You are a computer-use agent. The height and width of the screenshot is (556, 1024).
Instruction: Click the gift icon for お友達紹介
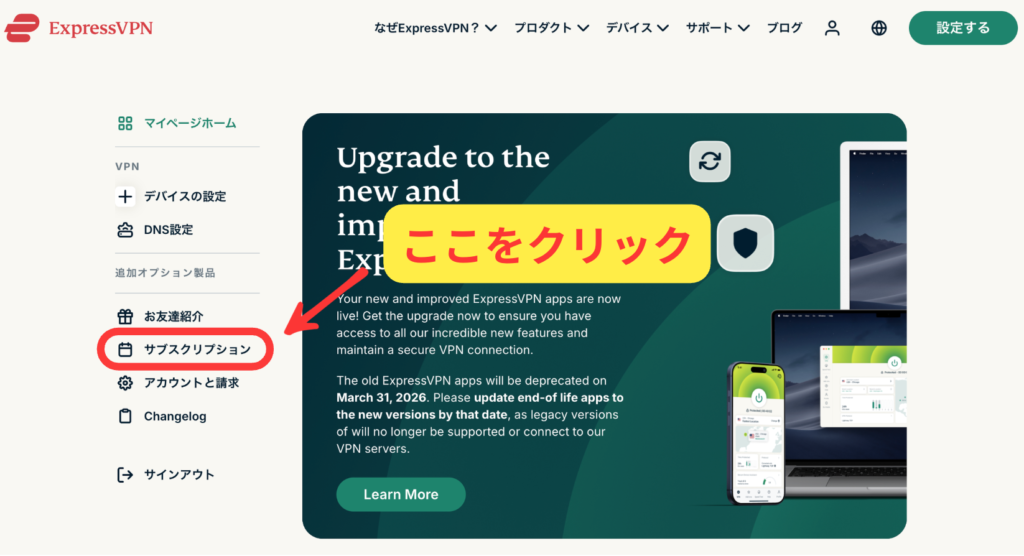pyautogui.click(x=125, y=316)
